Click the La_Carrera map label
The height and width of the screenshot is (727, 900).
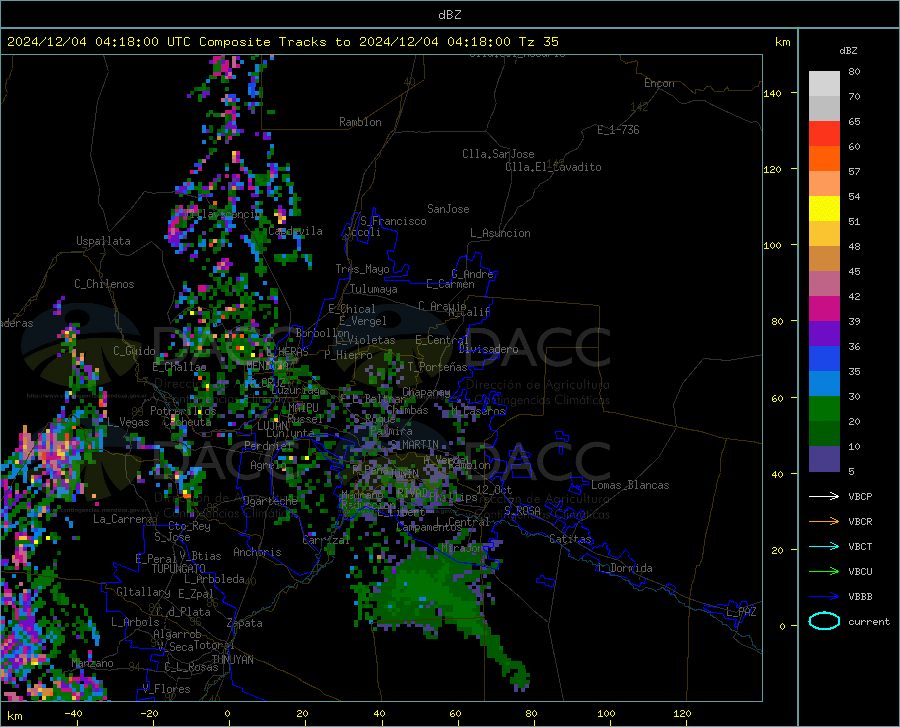[x=123, y=519]
